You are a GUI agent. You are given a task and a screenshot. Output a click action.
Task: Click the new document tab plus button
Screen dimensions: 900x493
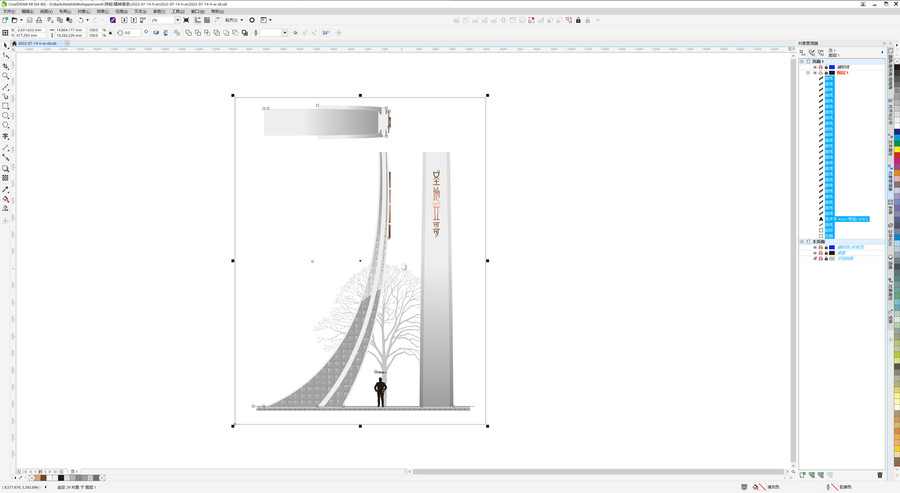click(x=67, y=43)
